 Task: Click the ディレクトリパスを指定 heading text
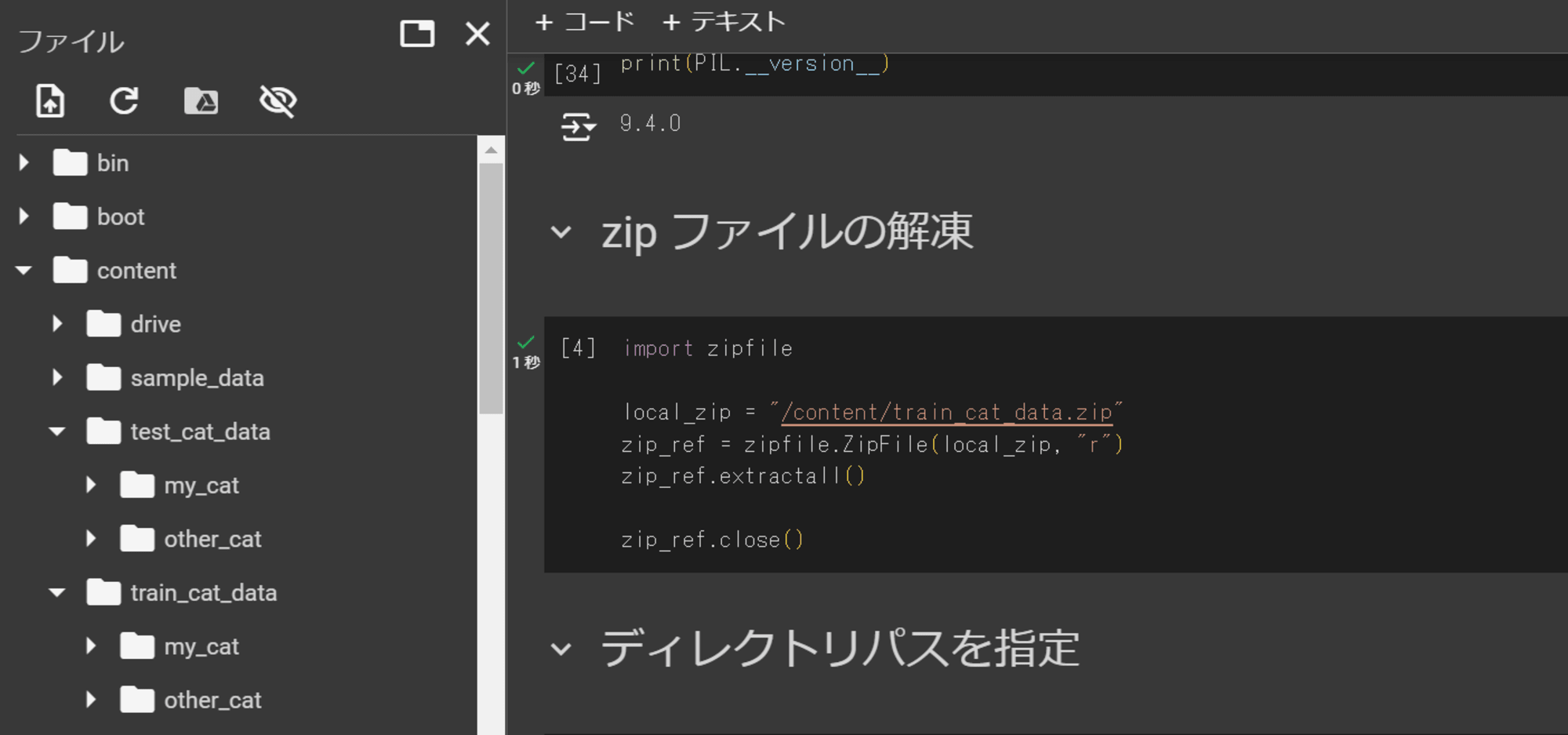pyautogui.click(x=840, y=649)
